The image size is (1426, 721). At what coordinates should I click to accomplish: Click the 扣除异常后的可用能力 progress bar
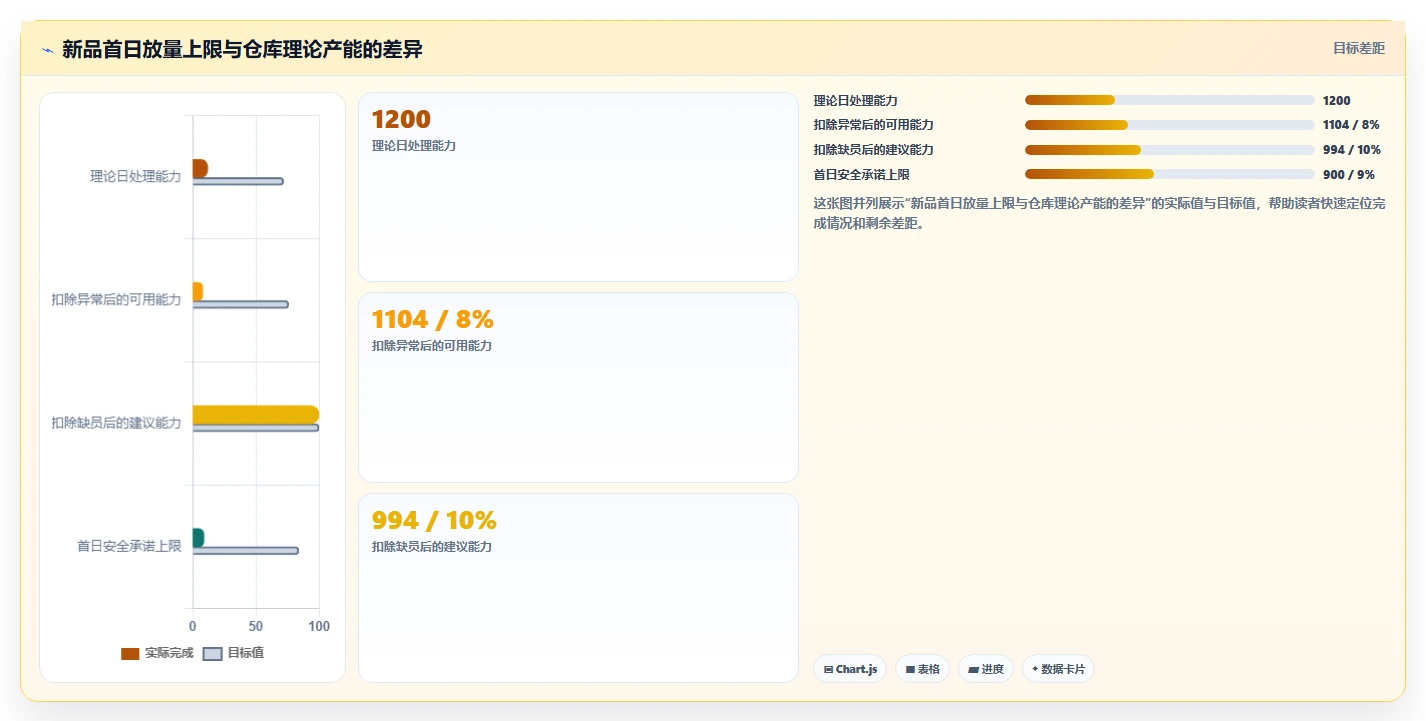(1169, 125)
